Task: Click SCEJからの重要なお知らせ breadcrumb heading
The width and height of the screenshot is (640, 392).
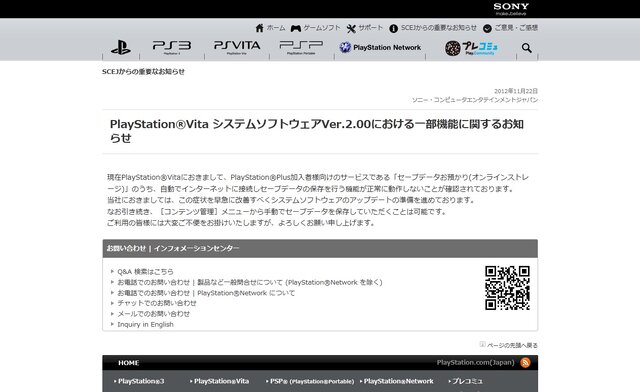Action: [143, 71]
